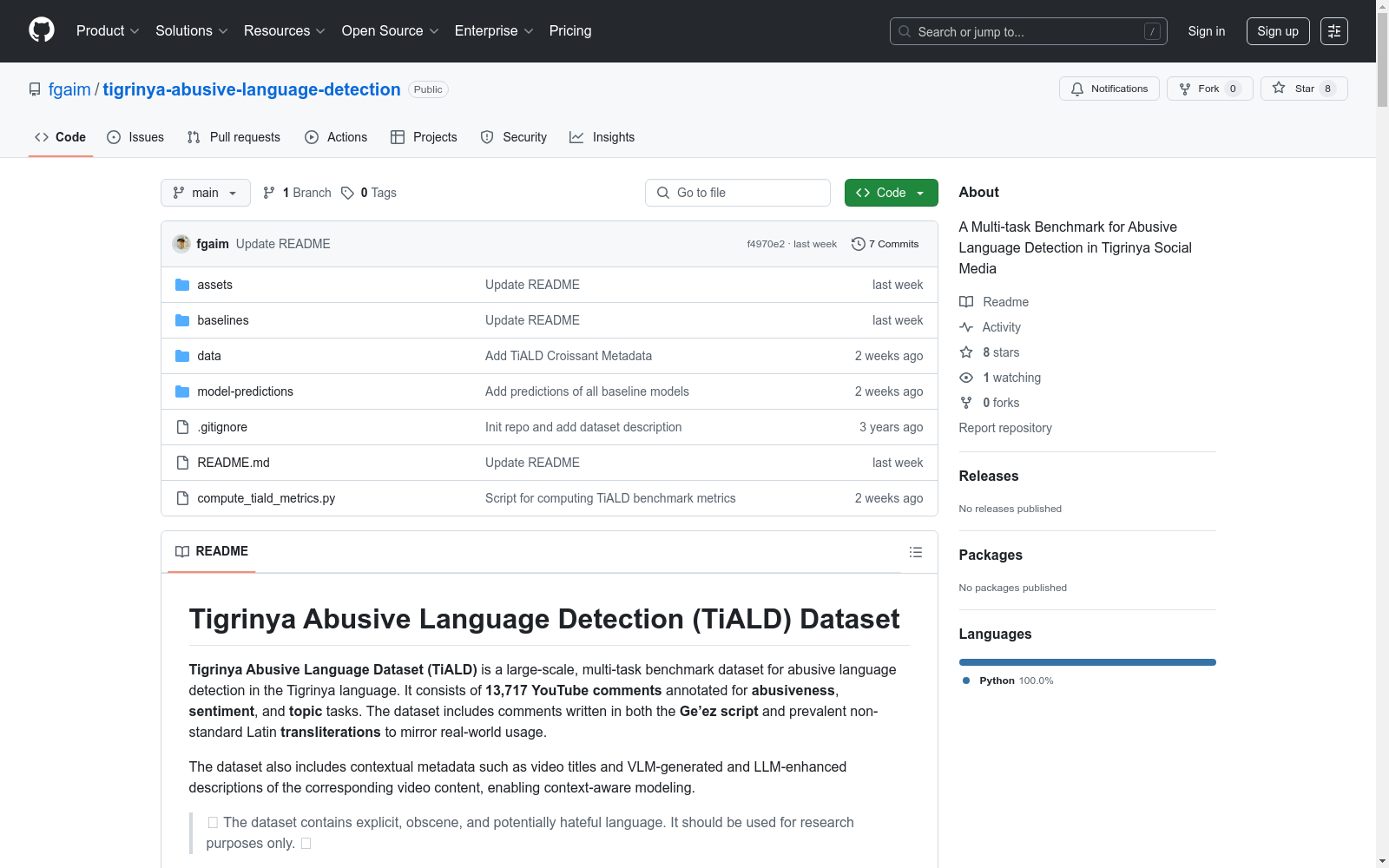Click the README.md file icon
This screenshot has width=1389, height=868.
(182, 463)
